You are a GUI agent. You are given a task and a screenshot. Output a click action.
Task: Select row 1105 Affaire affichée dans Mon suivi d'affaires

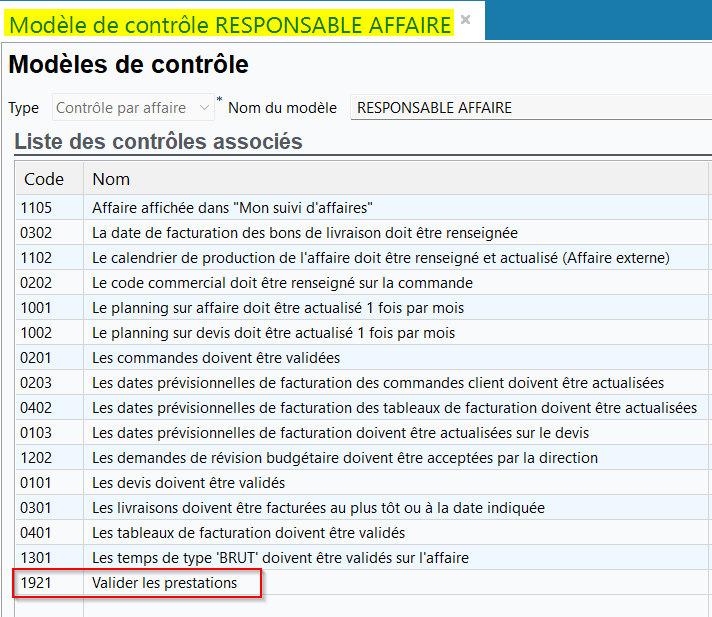click(362, 208)
